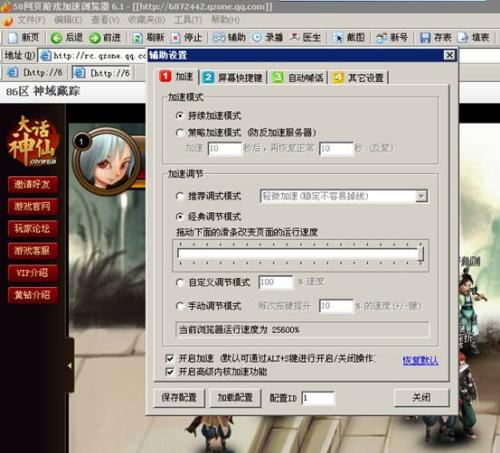This screenshot has height=453, width=500.
Task: Refresh the page with 刷新
Action: pos(148,37)
